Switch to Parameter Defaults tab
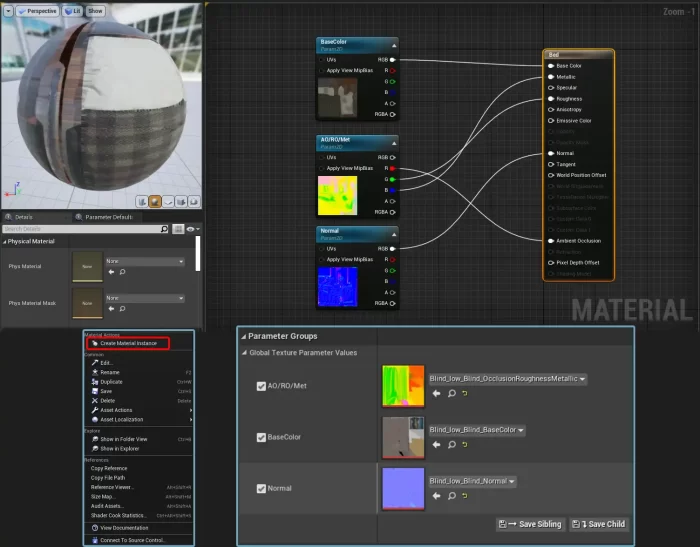The image size is (700, 547). click(x=107, y=216)
